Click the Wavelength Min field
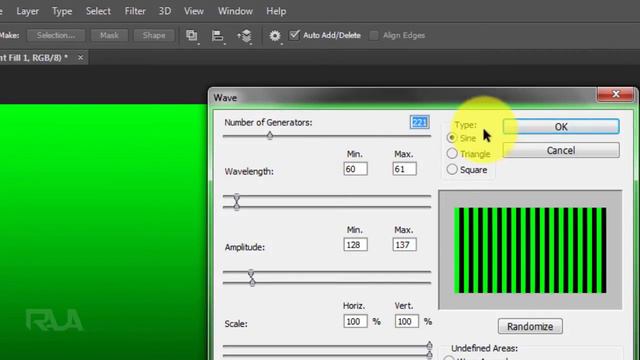 355,169
